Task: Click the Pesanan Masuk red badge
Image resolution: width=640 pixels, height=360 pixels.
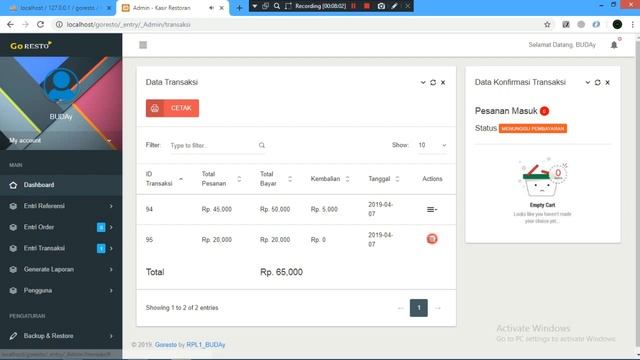Action: 544,111
